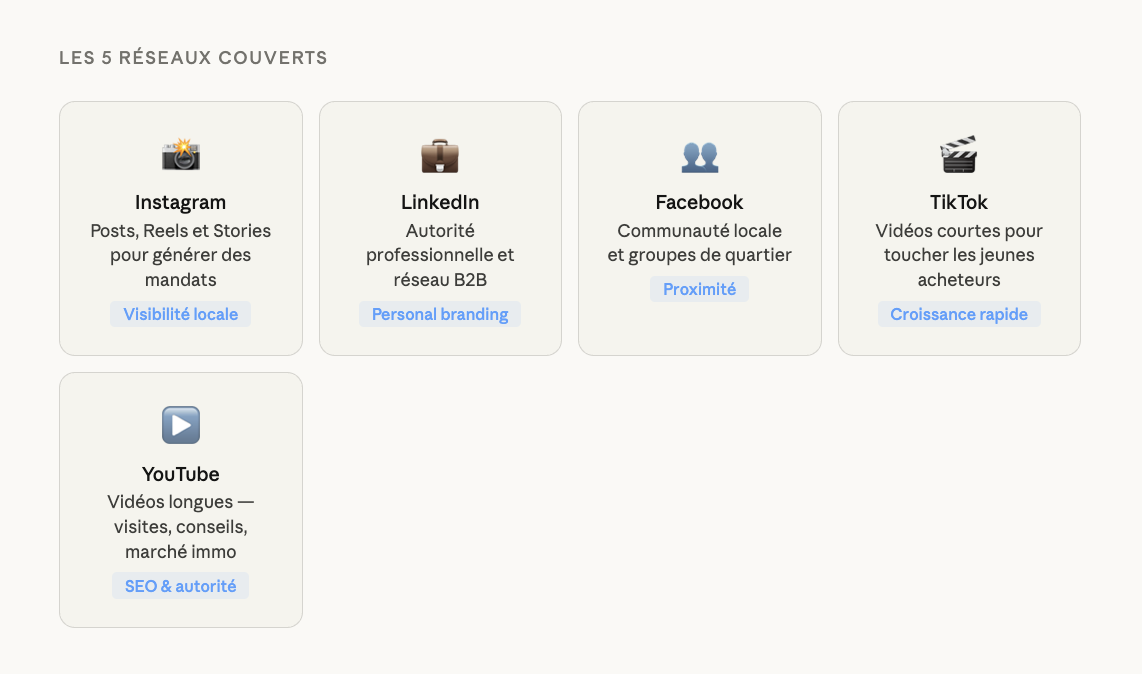Select the Croissance rapide badge

pos(959,314)
